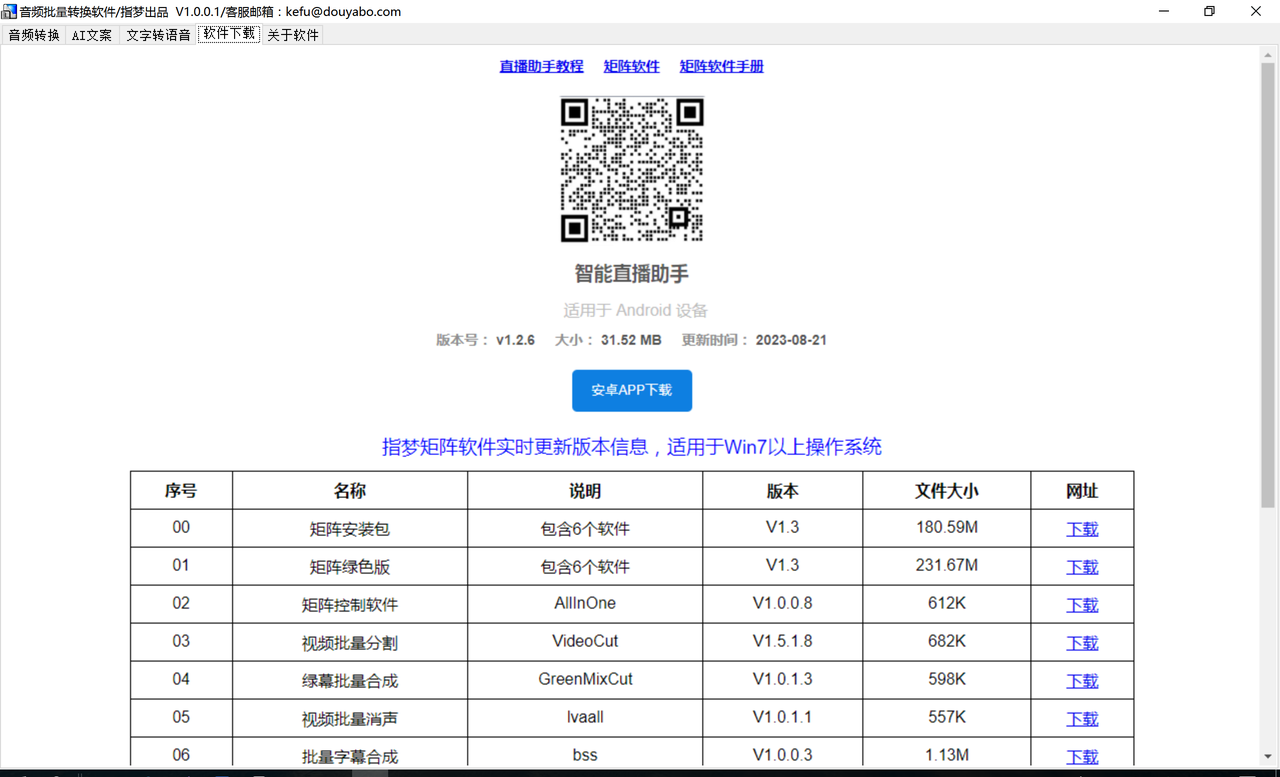The height and width of the screenshot is (777, 1280).
Task: Download 绿幕批量合成 in row 04
Action: pyautogui.click(x=1082, y=681)
